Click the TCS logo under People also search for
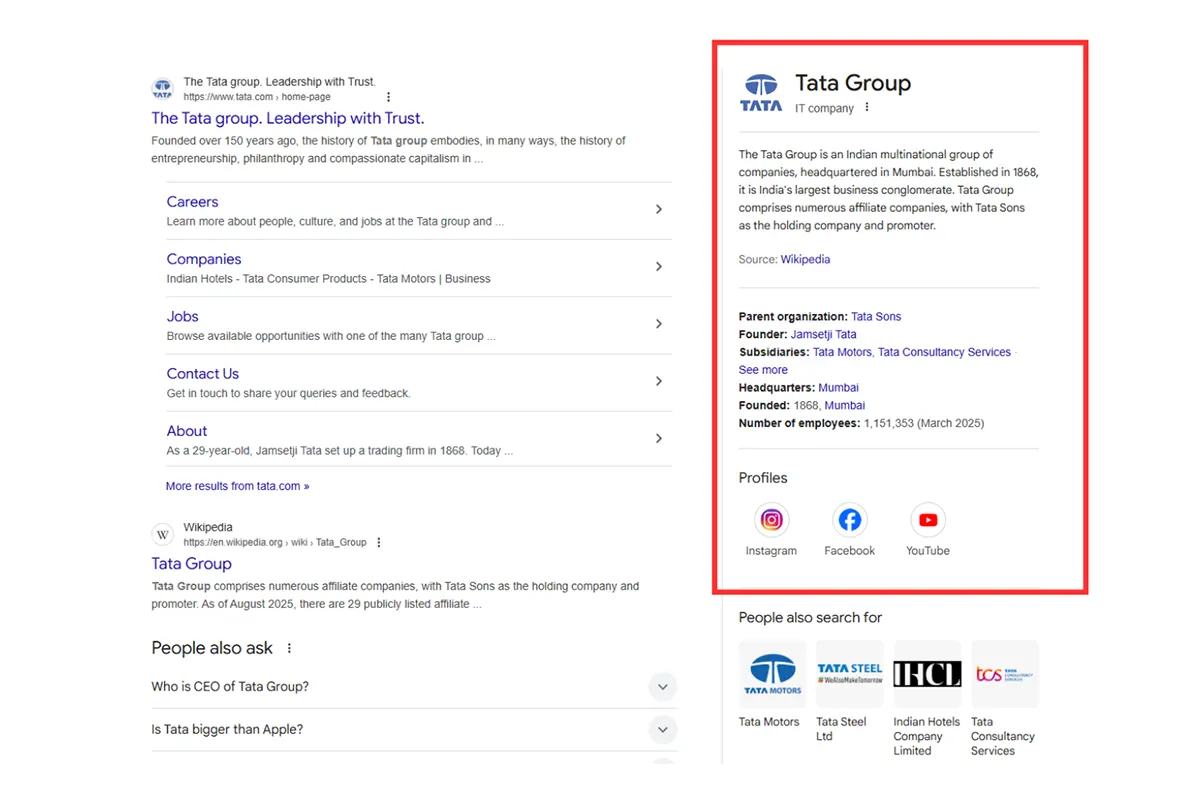The height and width of the screenshot is (800, 1200). pyautogui.click(x=1004, y=673)
